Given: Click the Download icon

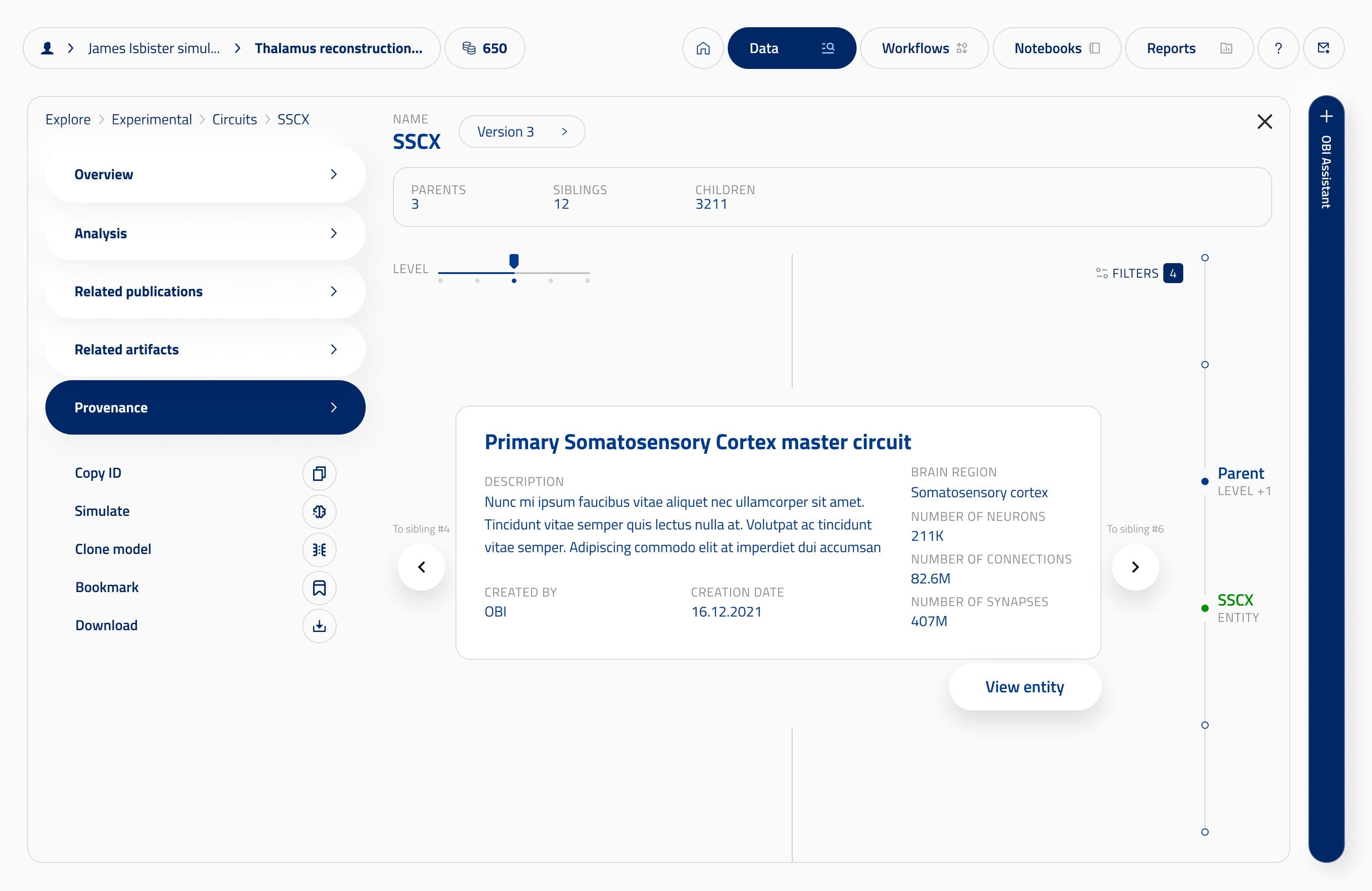Looking at the screenshot, I should click(x=319, y=626).
